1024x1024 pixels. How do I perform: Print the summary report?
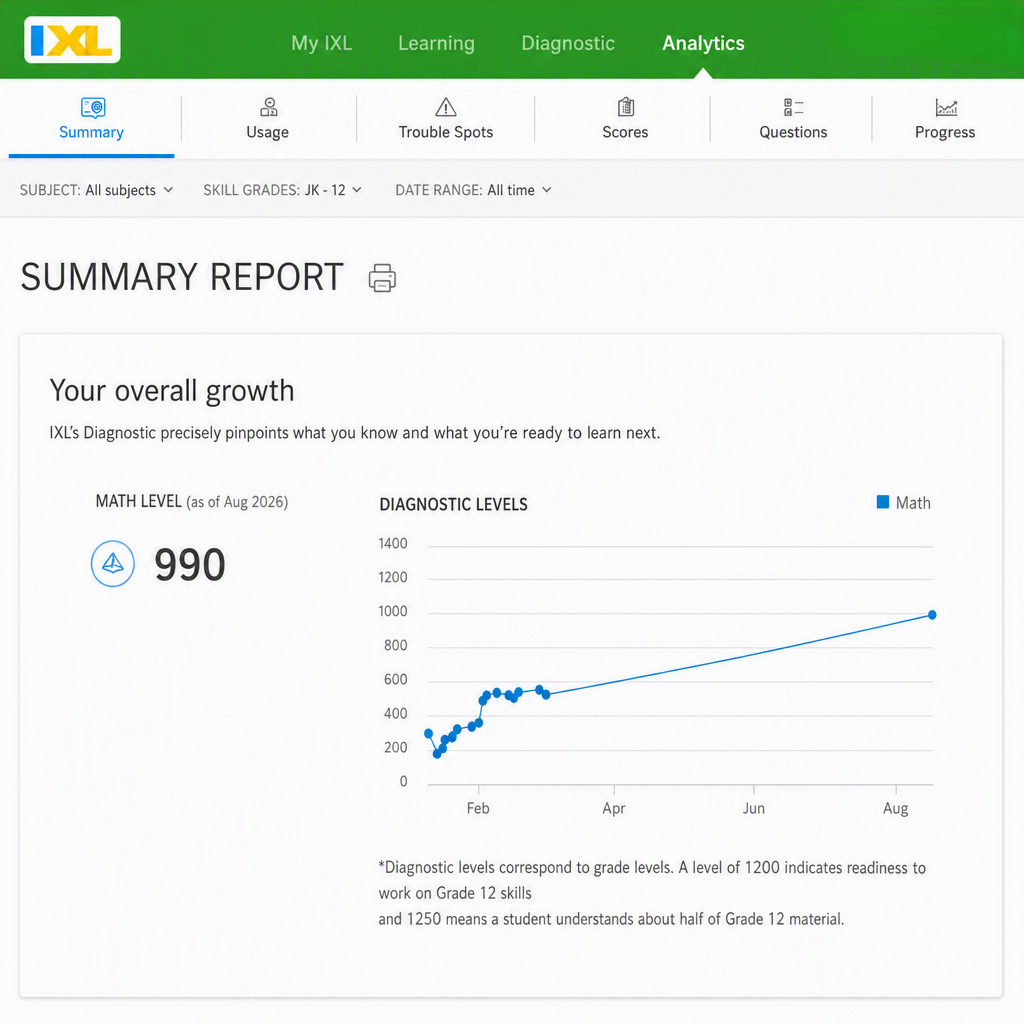point(382,278)
